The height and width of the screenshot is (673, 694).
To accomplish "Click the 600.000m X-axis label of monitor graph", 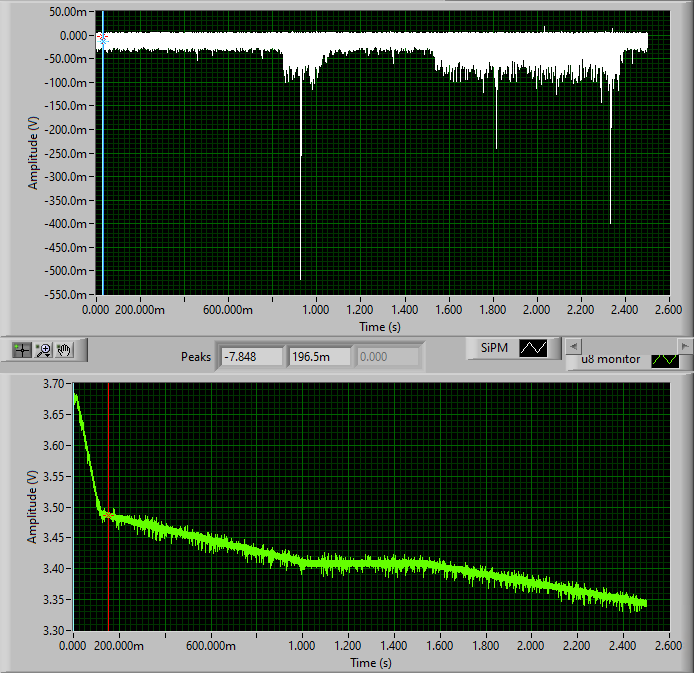I will [x=211, y=646].
